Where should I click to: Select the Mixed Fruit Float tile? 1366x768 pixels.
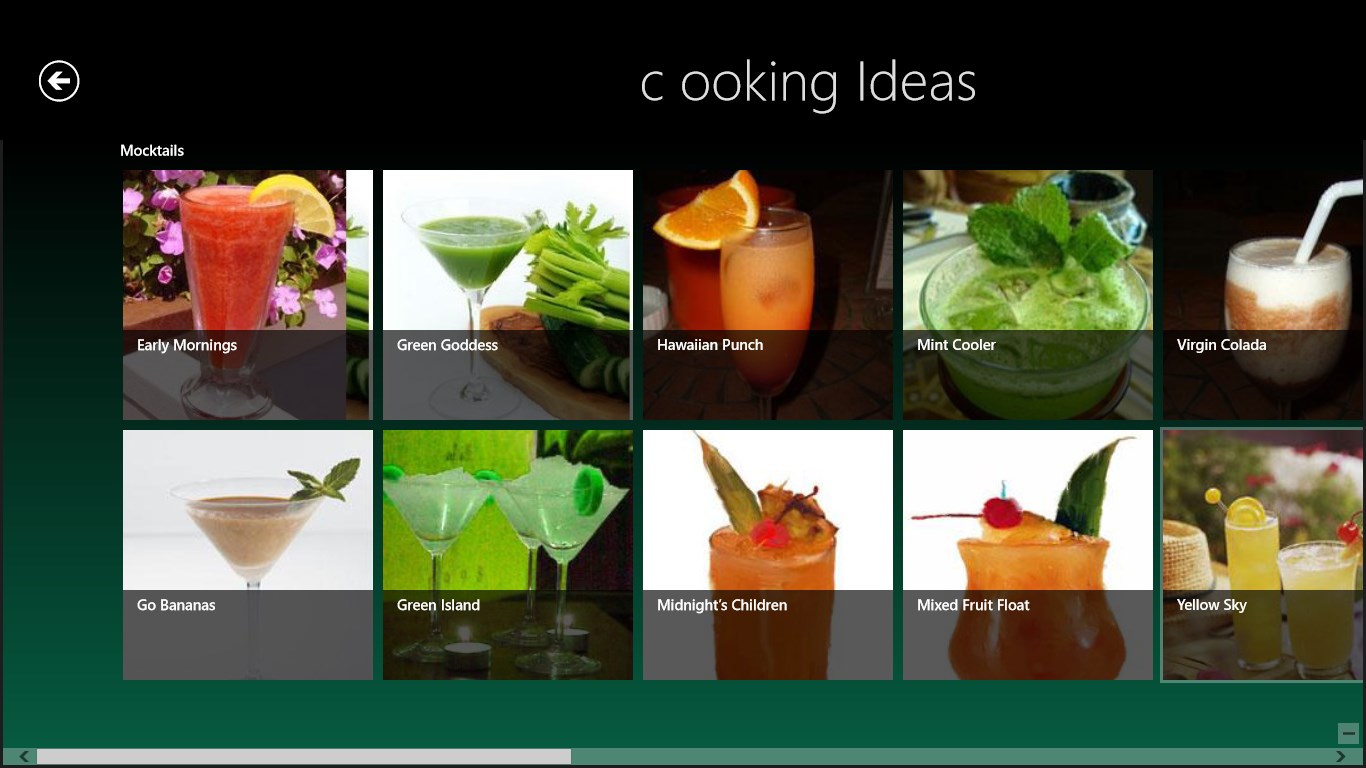1028,555
